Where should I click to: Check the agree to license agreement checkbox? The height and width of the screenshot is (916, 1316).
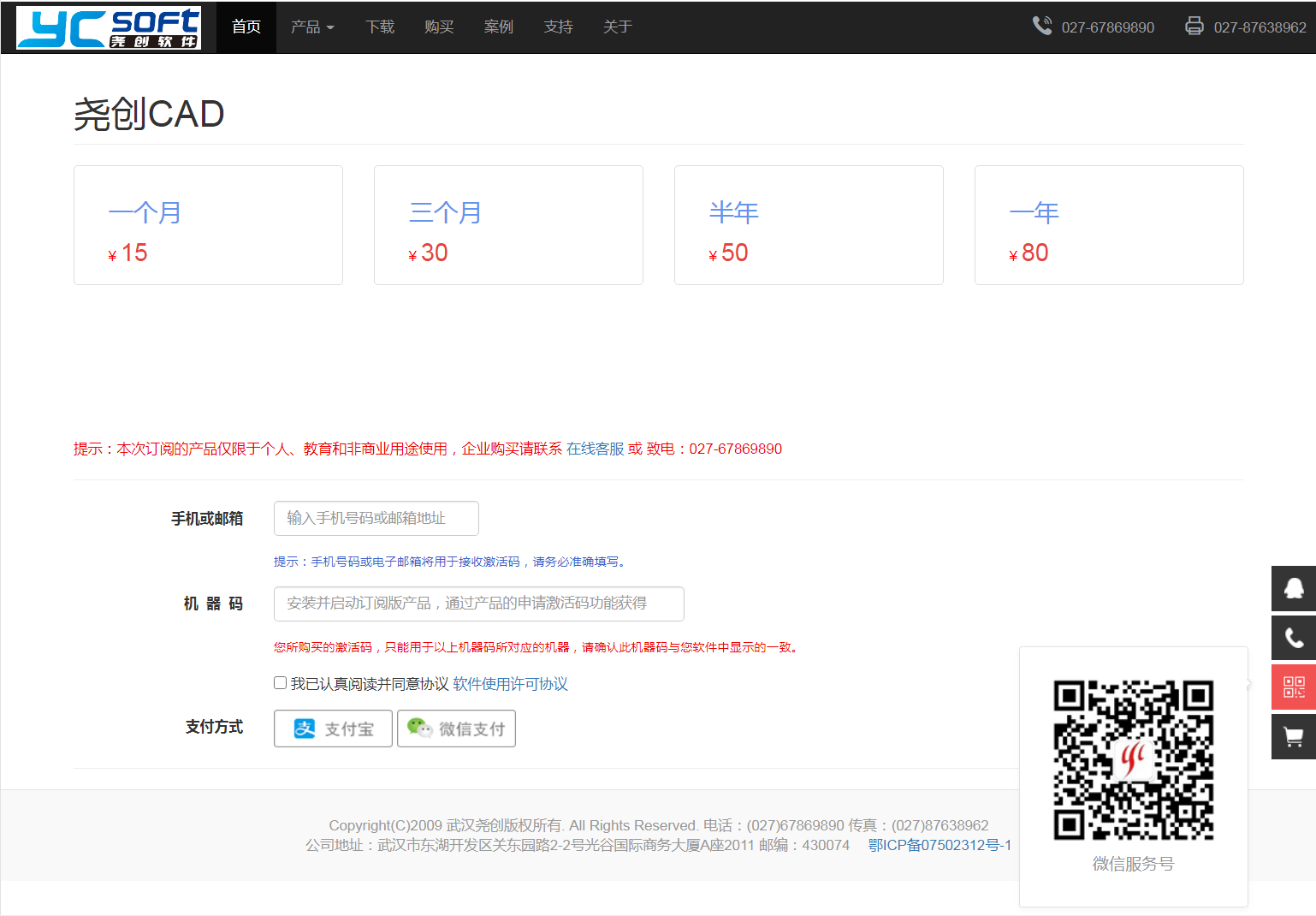(280, 683)
